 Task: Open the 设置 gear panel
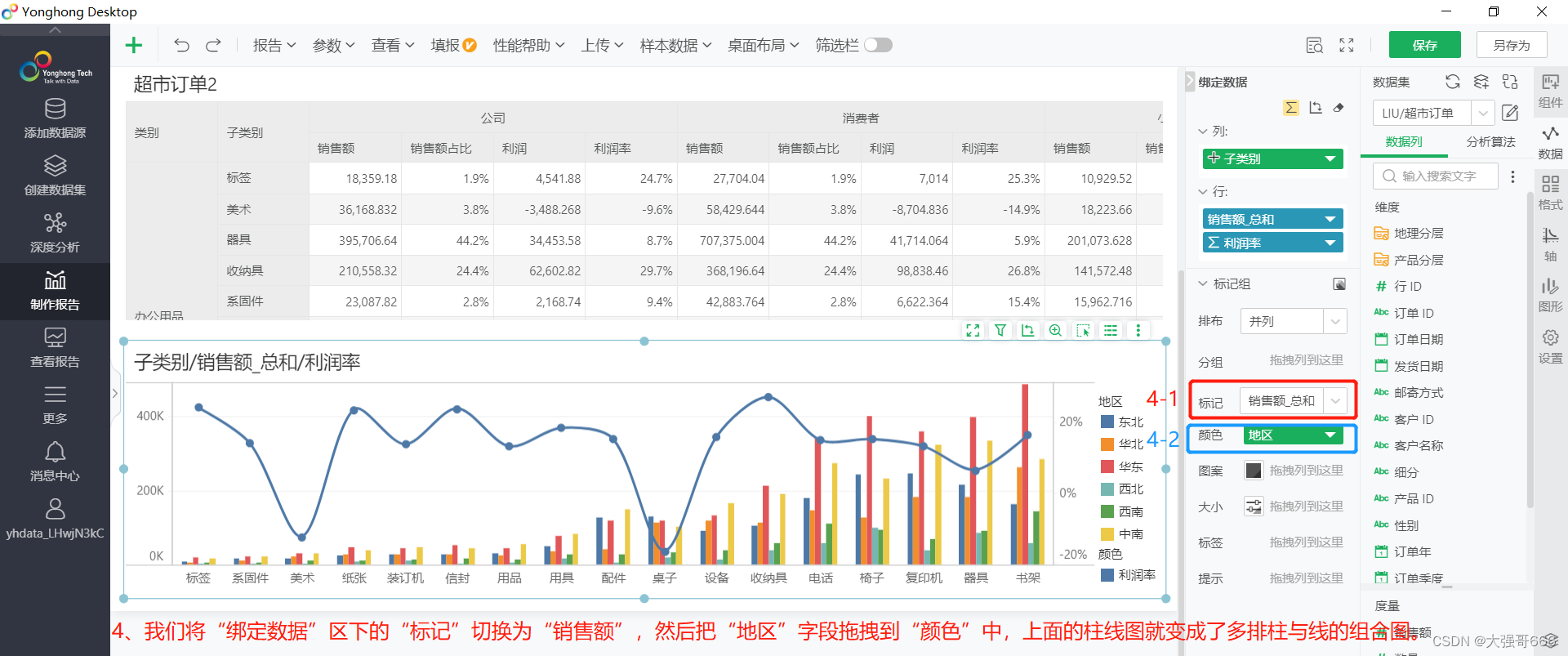(x=1550, y=346)
